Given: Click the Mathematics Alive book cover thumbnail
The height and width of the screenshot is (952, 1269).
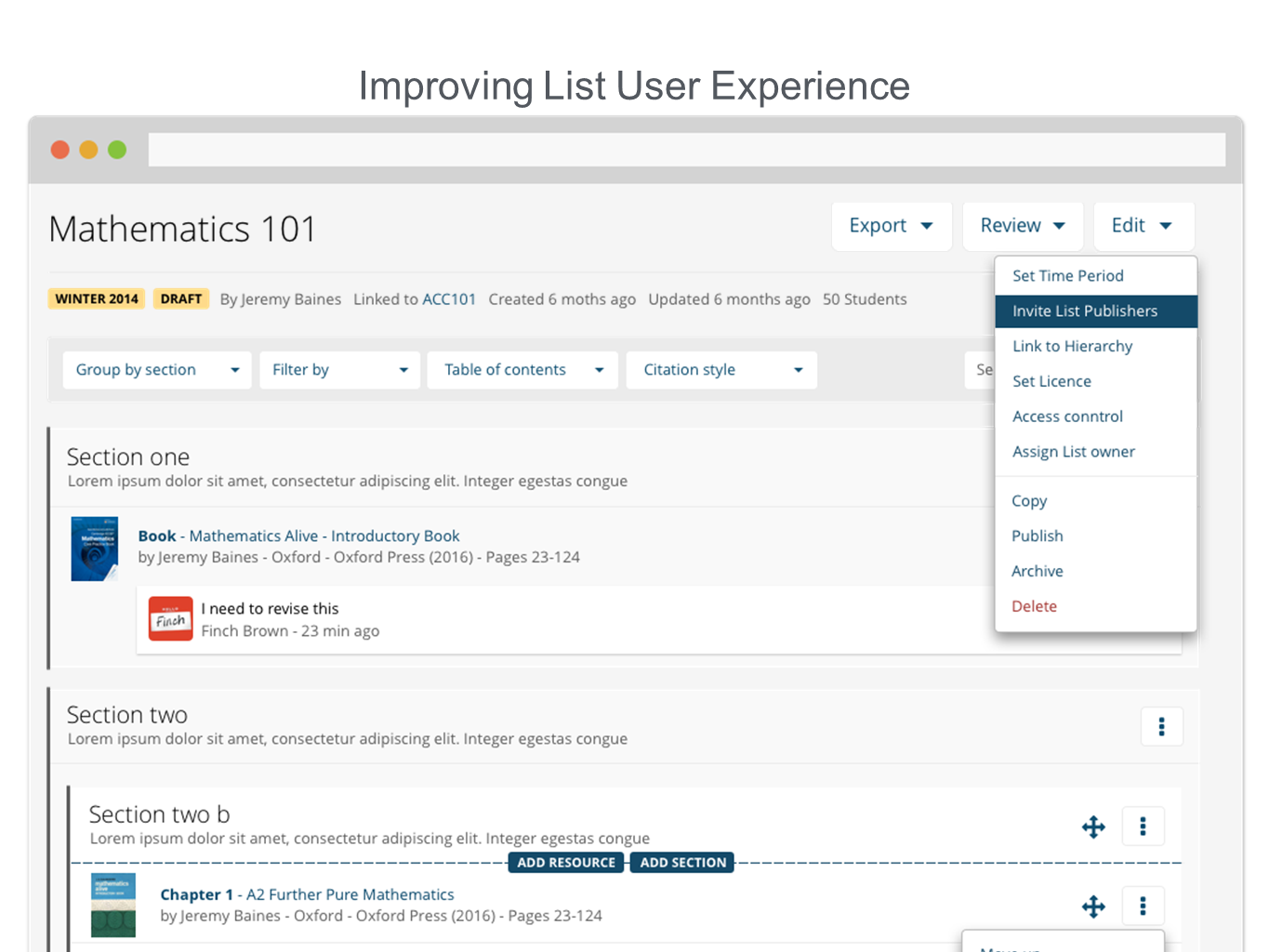Looking at the screenshot, I should (x=95, y=549).
